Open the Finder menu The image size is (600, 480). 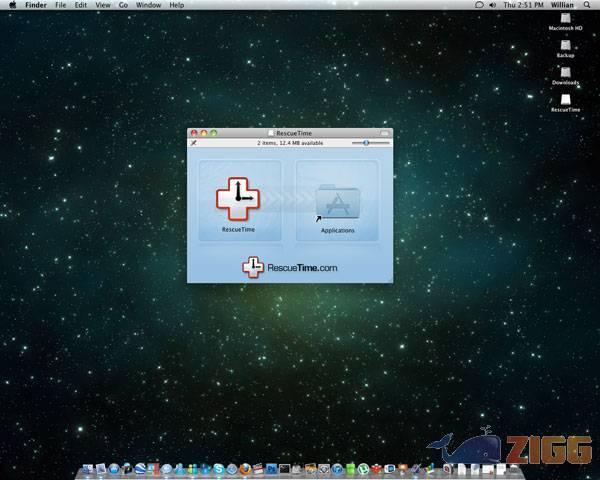tap(36, 5)
